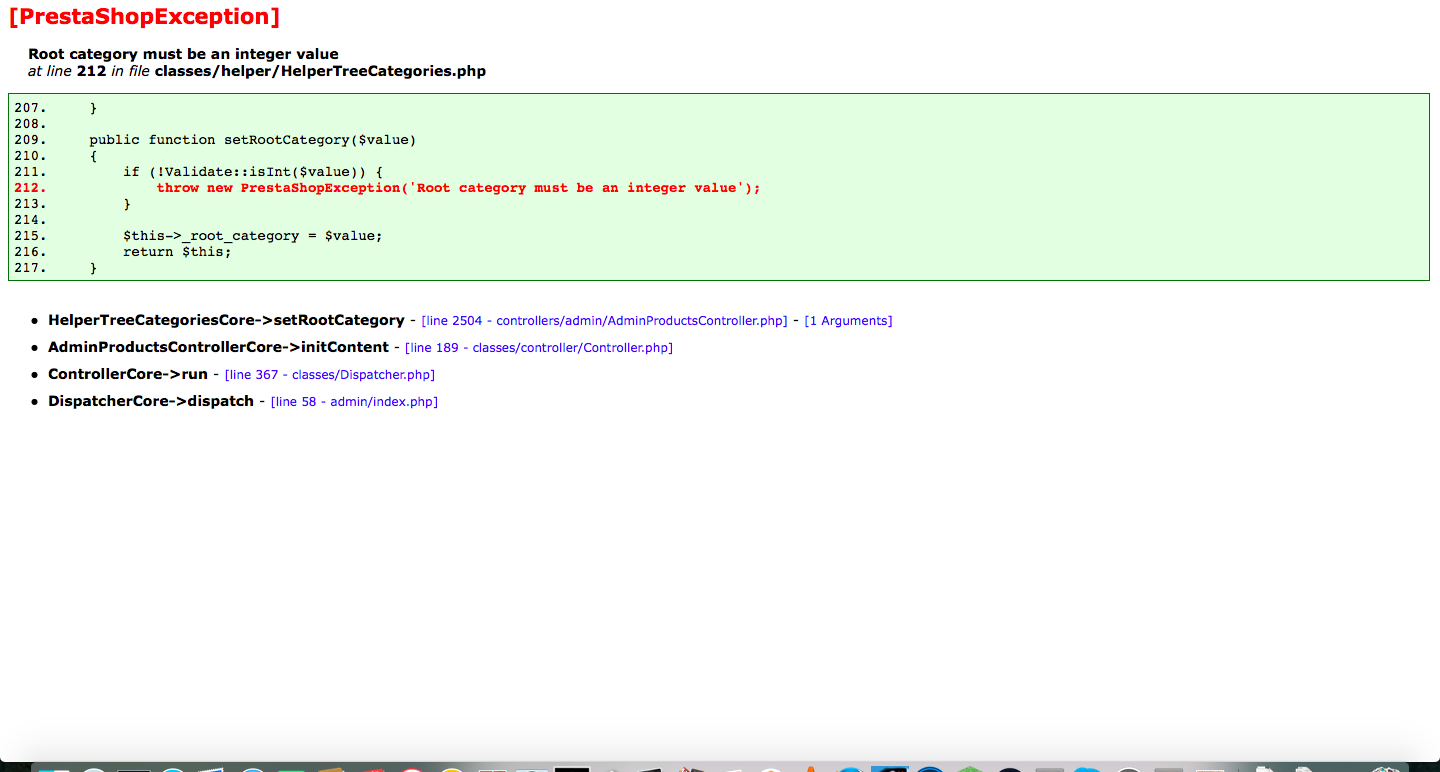1440x772 pixels.
Task: Click the ControllerCore->run trace entry
Action: [x=128, y=374]
